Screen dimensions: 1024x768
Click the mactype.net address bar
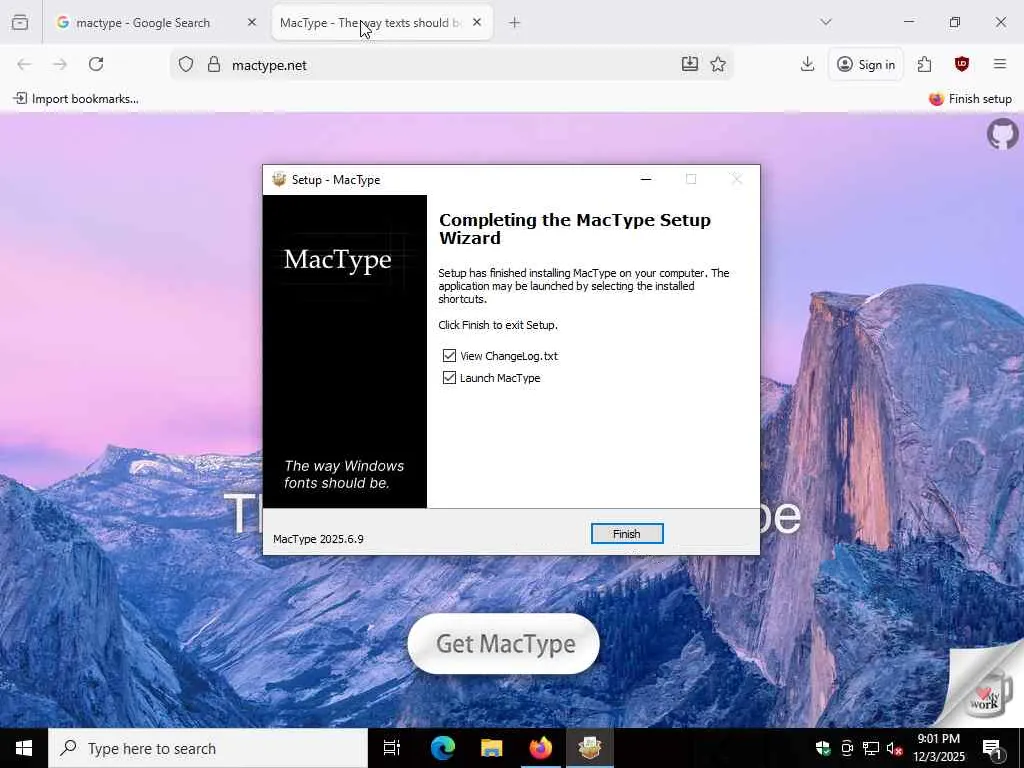click(451, 65)
